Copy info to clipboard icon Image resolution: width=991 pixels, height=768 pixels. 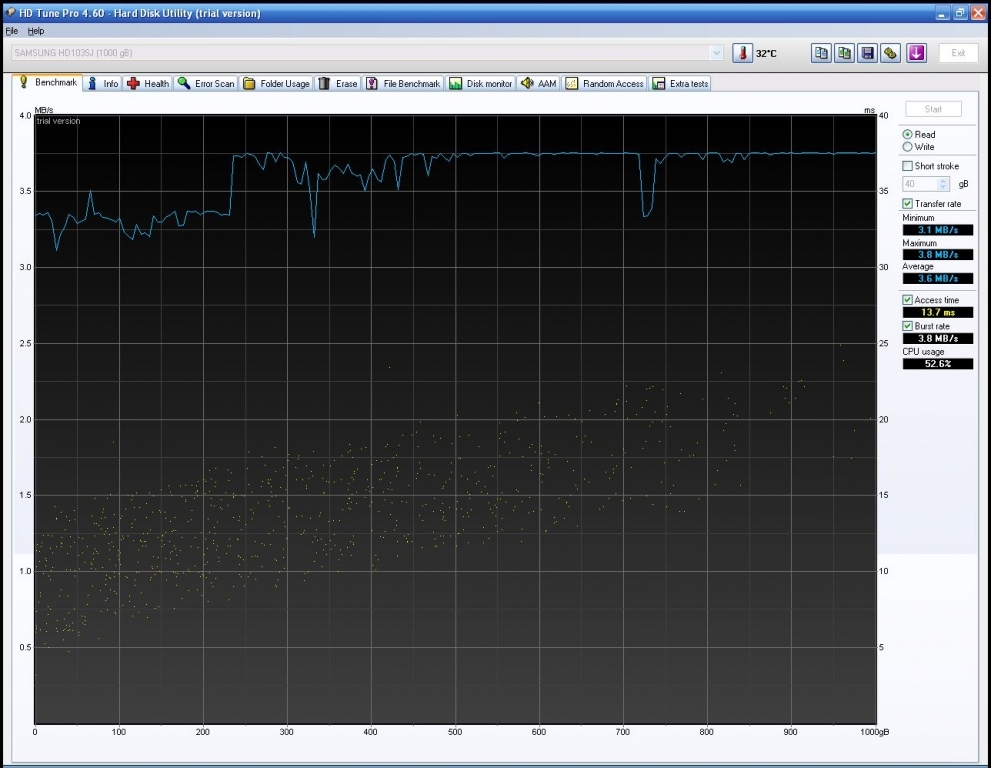click(x=821, y=53)
